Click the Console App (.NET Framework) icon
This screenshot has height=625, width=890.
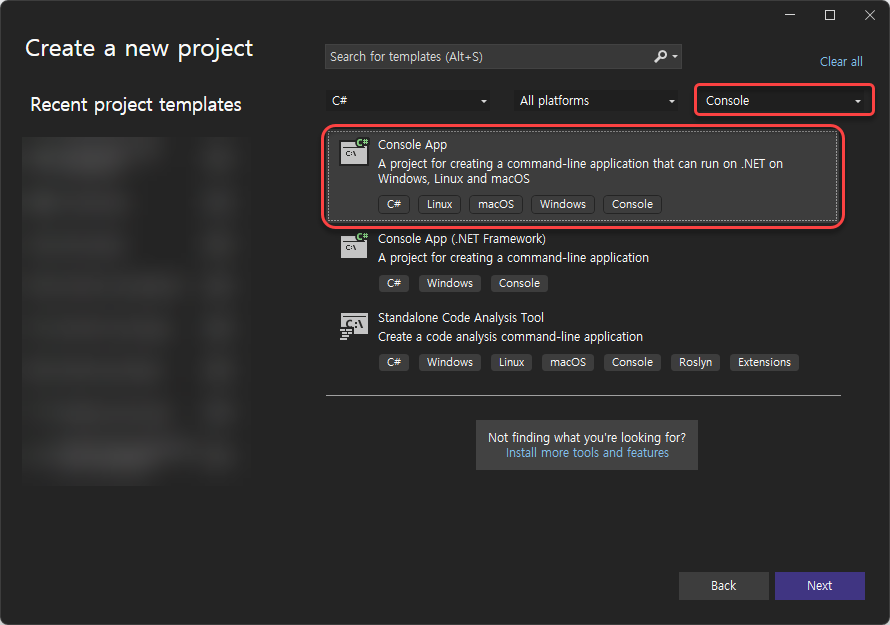point(354,246)
